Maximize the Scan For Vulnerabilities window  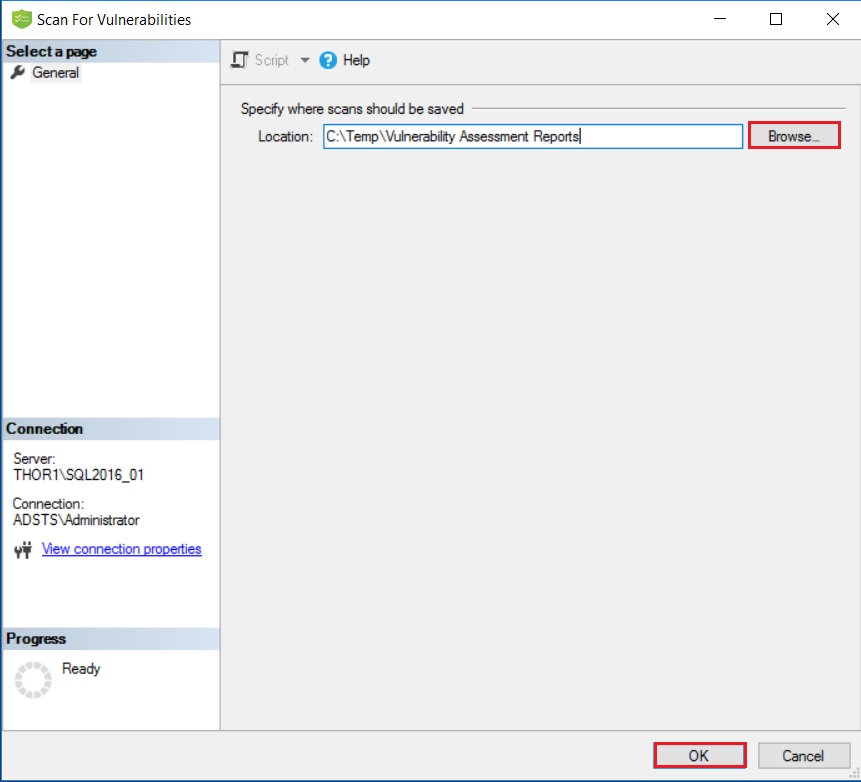coord(776,19)
